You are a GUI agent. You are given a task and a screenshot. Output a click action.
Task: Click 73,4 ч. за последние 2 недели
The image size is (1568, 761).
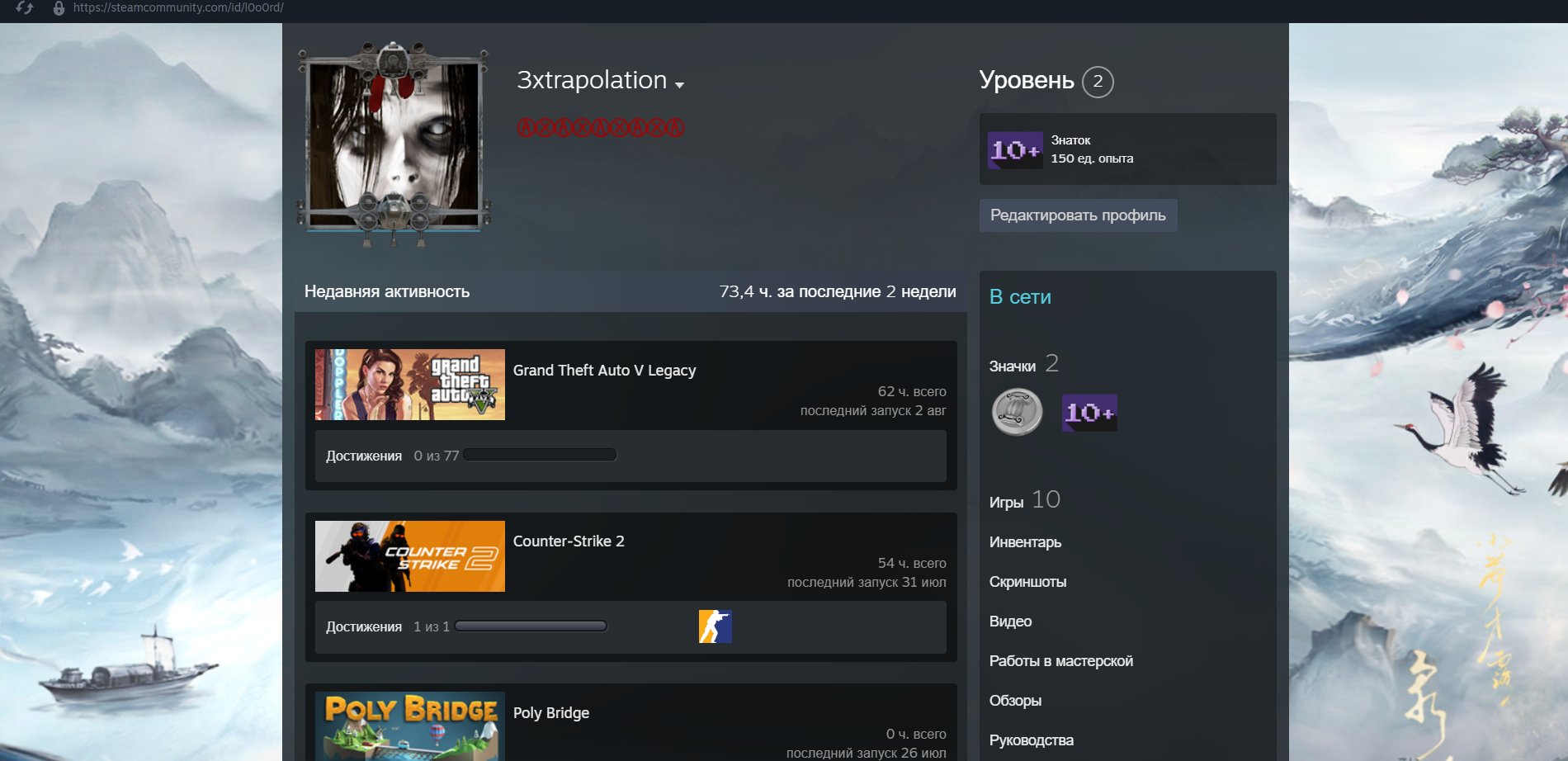838,291
